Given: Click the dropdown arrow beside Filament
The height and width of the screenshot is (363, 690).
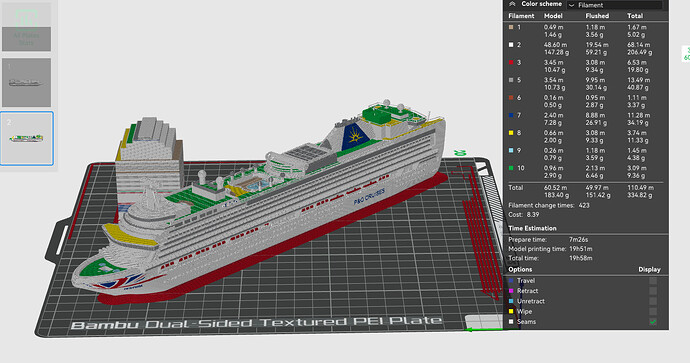Looking at the screenshot, I should [x=572, y=5].
